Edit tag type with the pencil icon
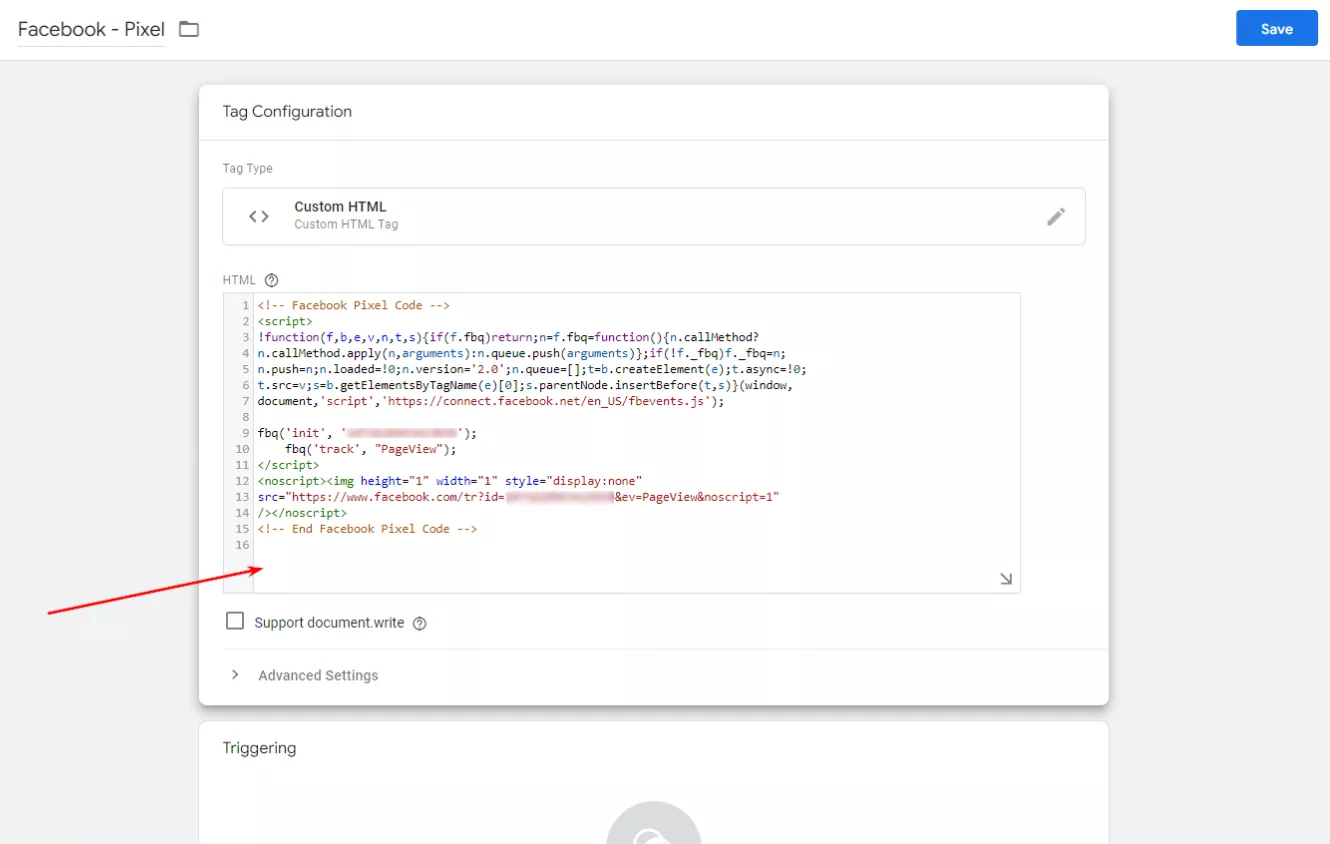Viewport: 1330px width, 844px height. 1056,216
